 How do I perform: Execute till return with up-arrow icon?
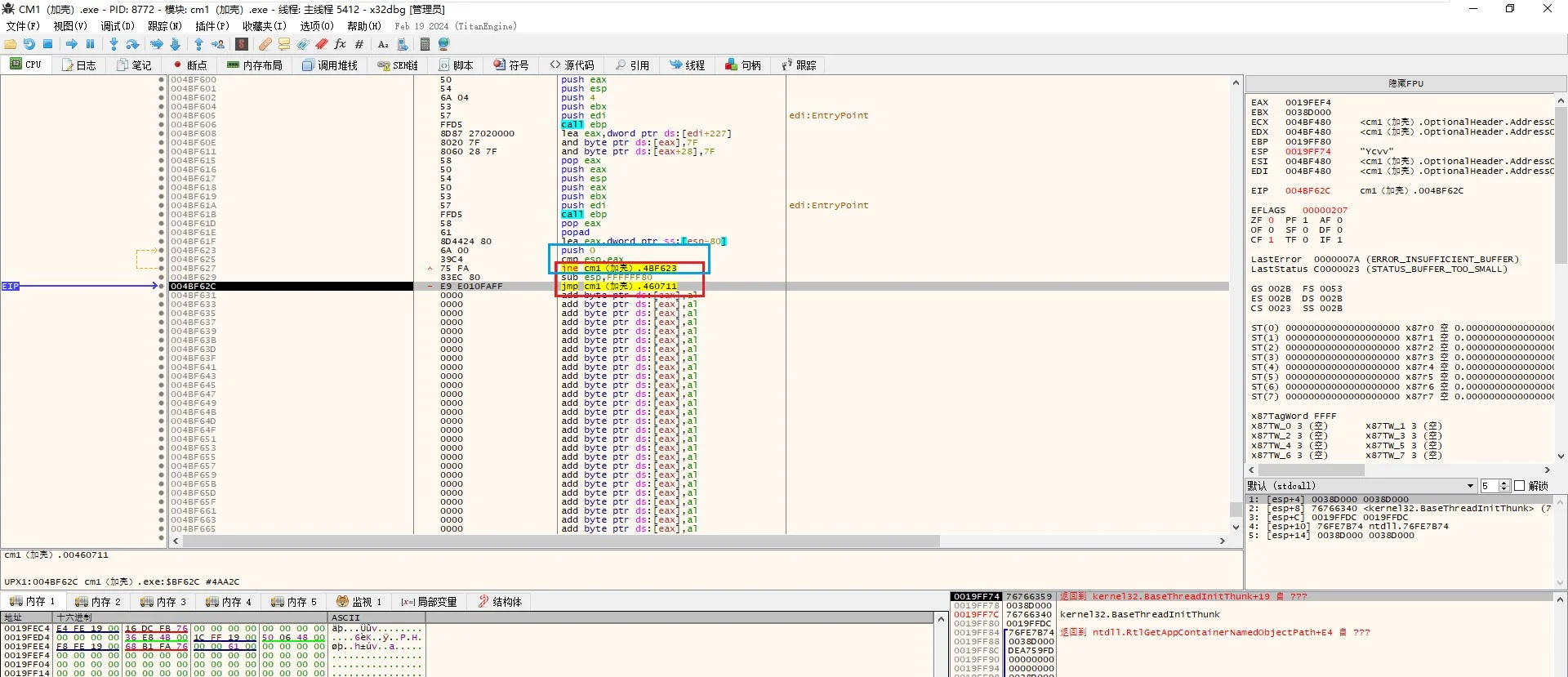tap(198, 44)
